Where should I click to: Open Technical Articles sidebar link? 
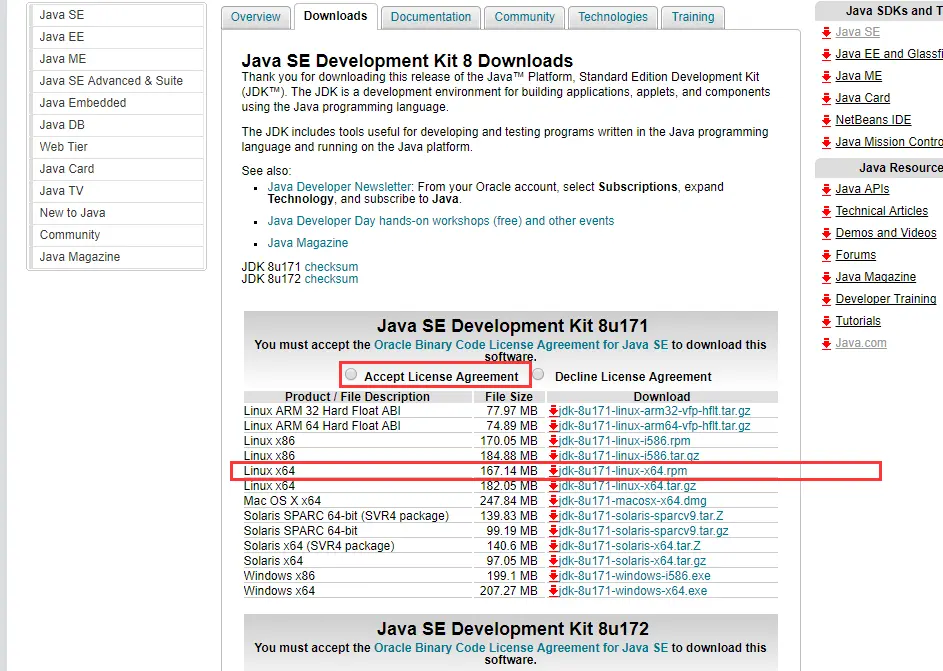pos(882,211)
